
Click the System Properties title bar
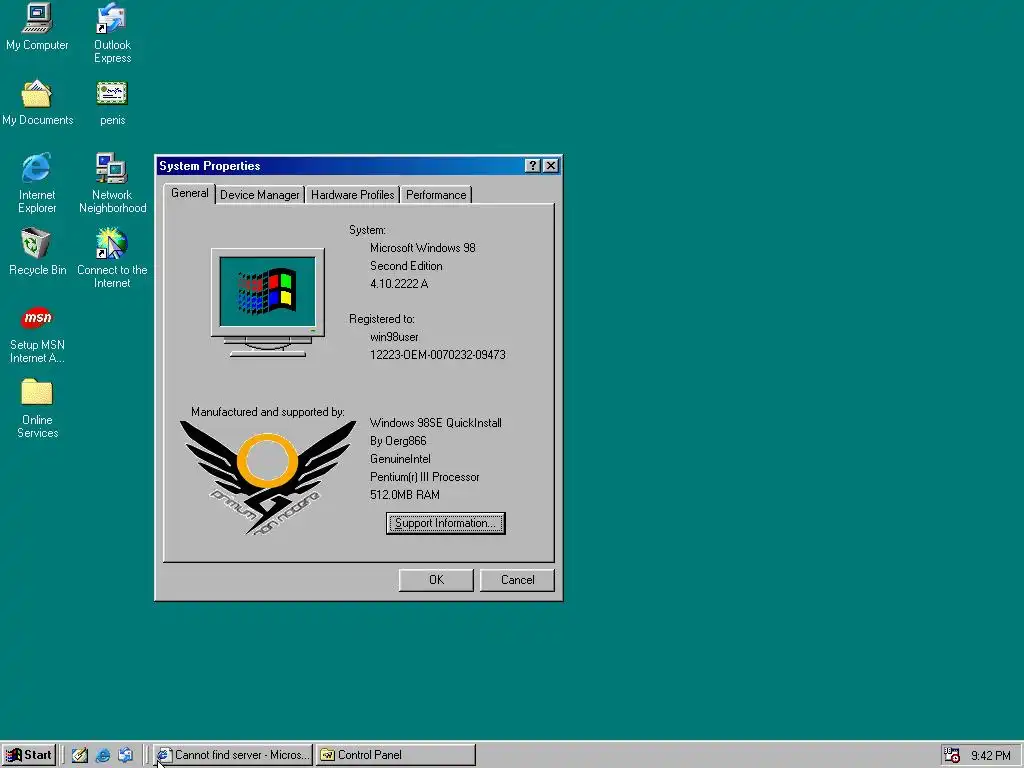coord(340,166)
